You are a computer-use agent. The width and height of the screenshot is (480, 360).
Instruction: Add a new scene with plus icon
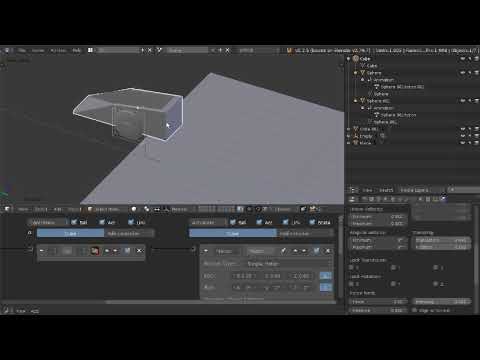[220, 50]
